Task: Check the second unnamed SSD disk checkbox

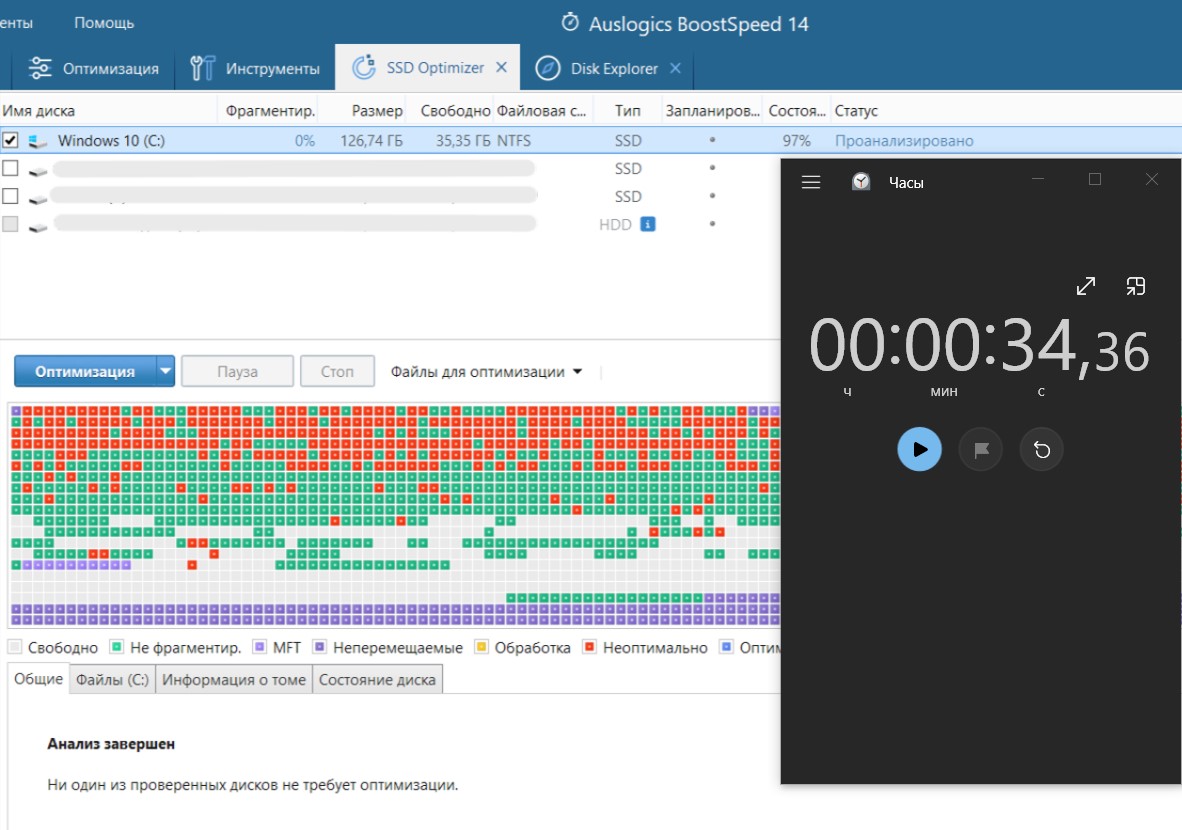Action: (10, 196)
